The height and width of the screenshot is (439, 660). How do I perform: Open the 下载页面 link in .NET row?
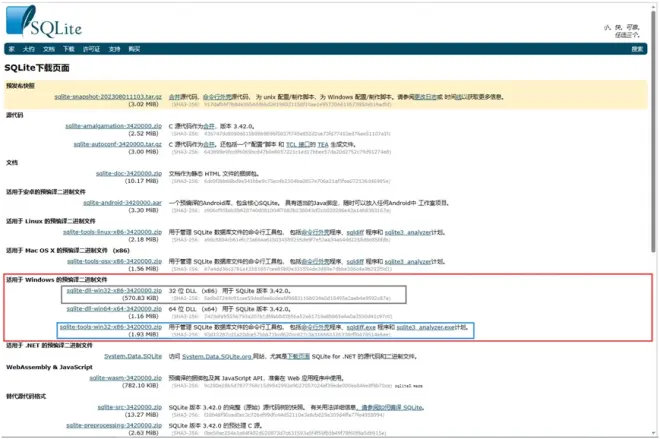[x=298, y=356]
